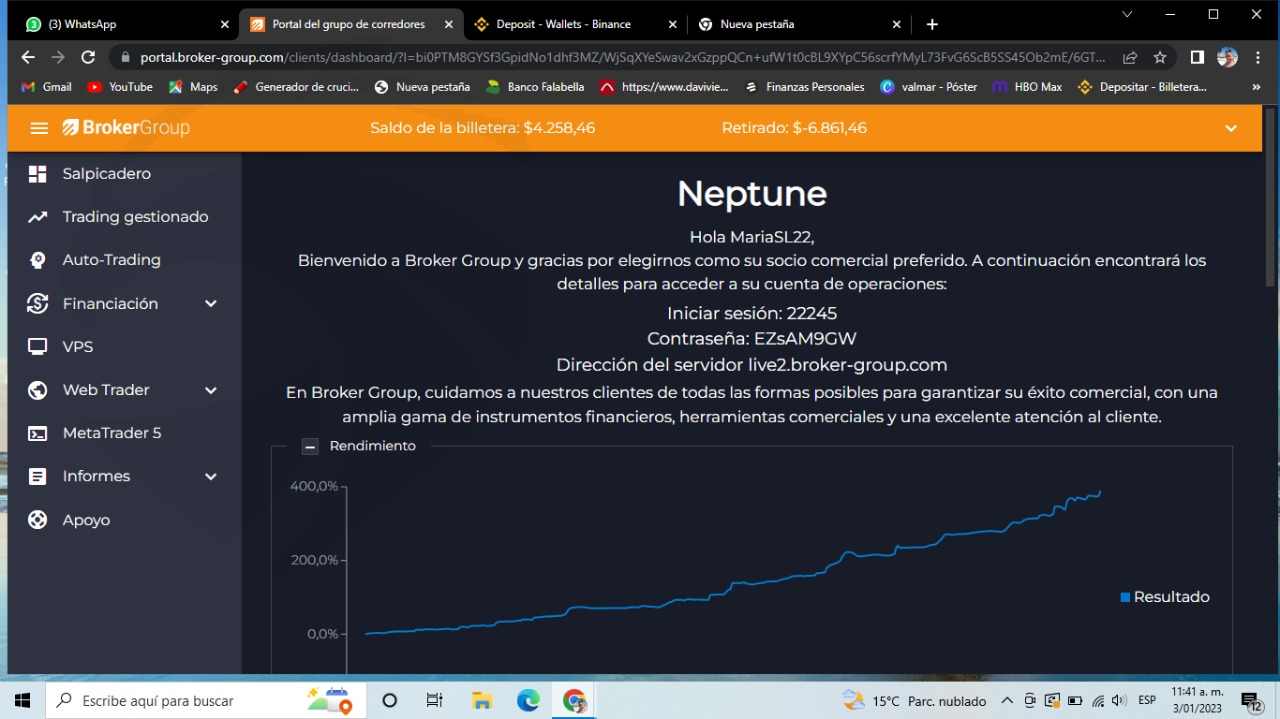This screenshot has width=1280, height=719.
Task: Show more bookmarks with the overflow chevron
Action: pos(1256,87)
